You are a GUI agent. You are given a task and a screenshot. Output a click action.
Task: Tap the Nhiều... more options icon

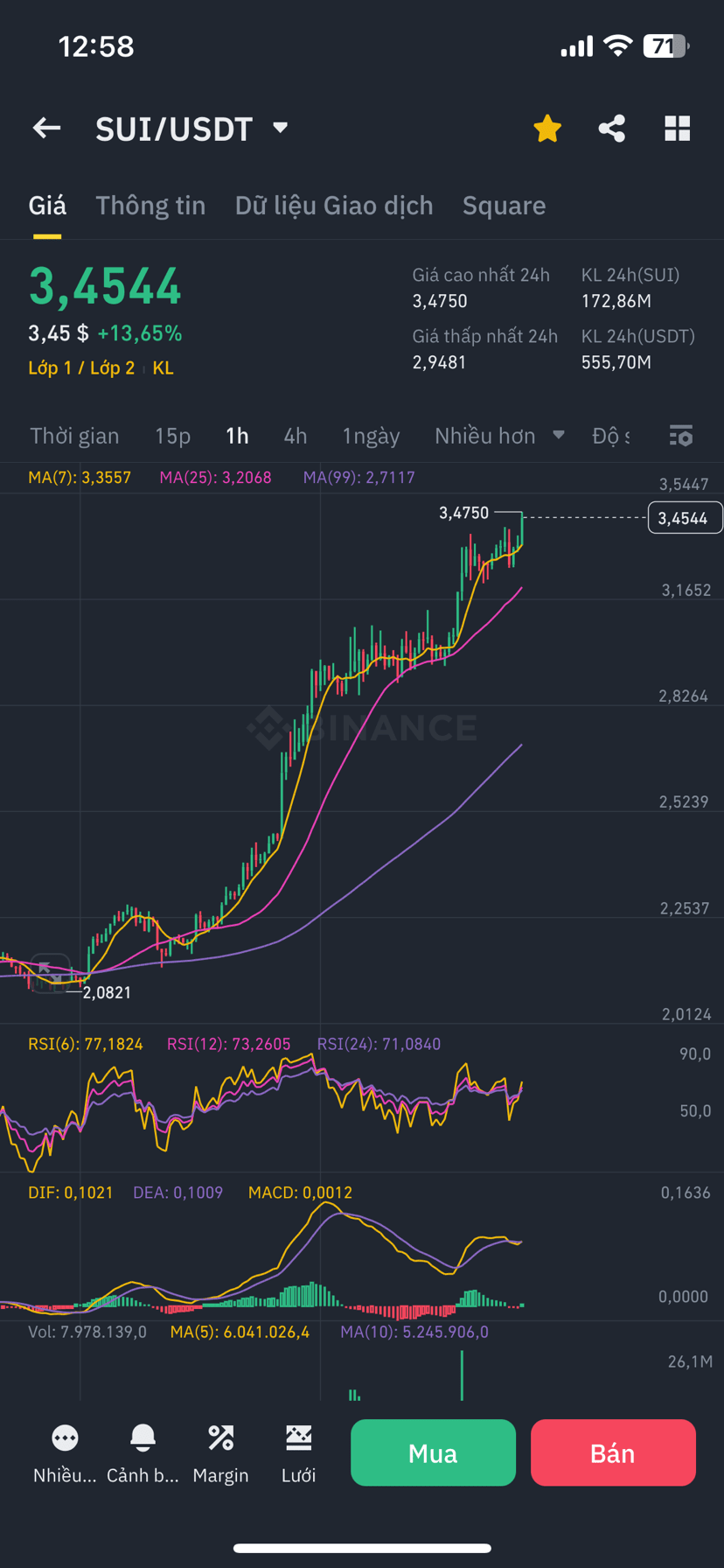click(65, 1438)
